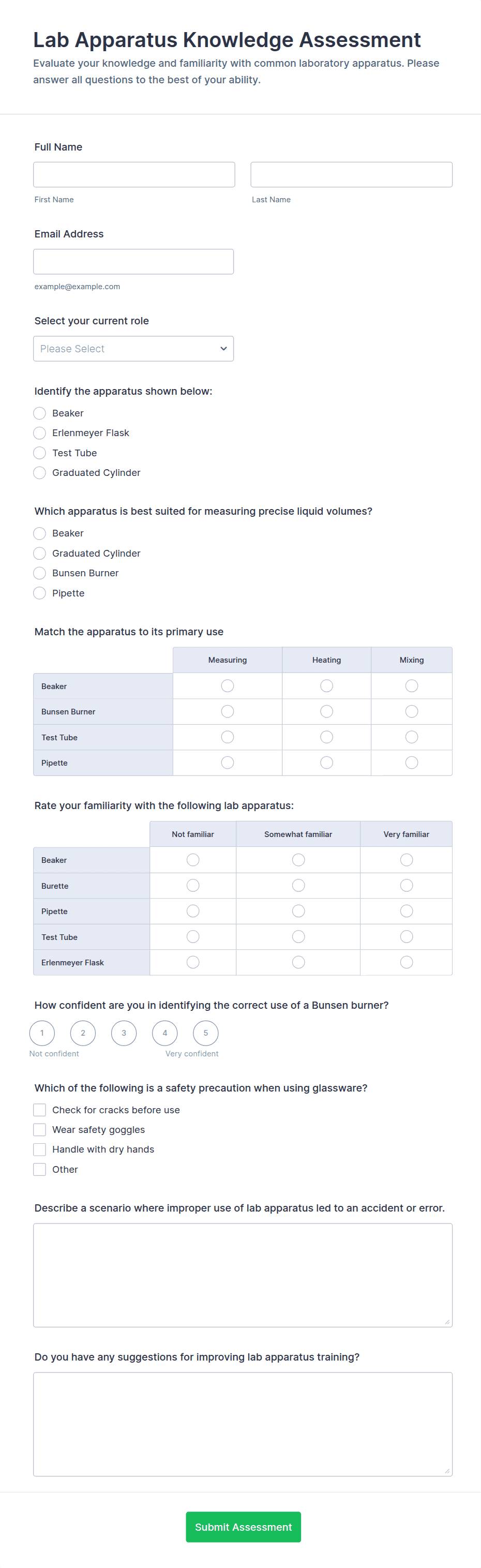Enable the Other safety precaution checkbox
The image size is (481, 1568).
point(40,1169)
